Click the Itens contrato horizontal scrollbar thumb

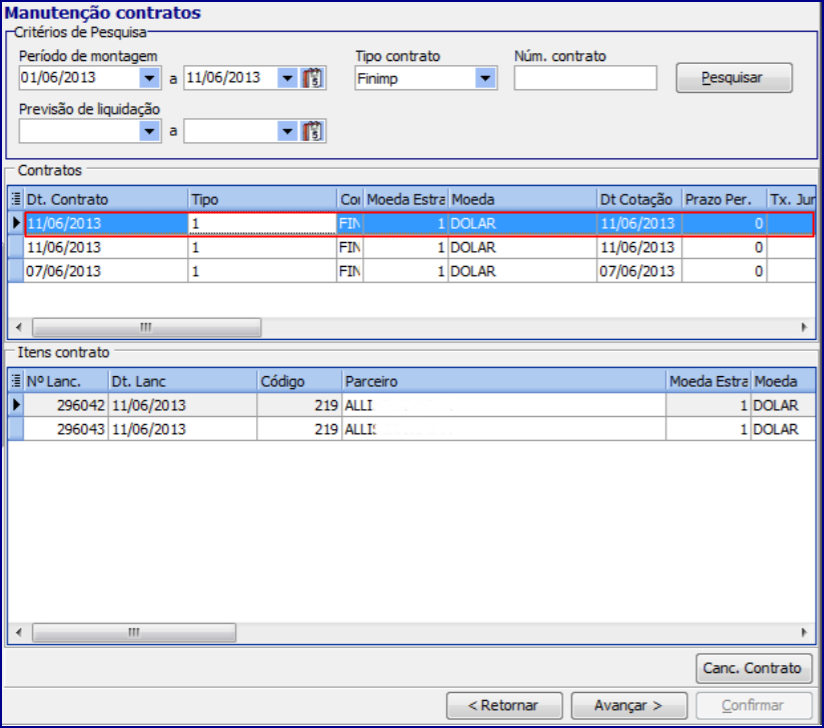[134, 632]
